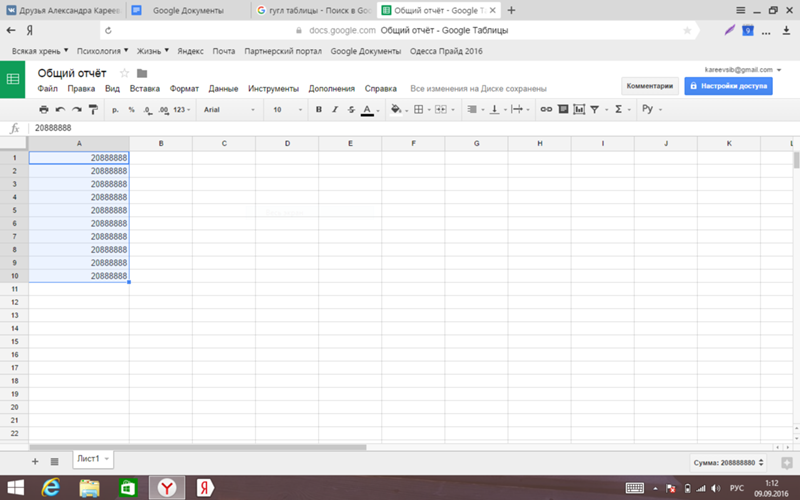Launch Internet Explorer from taskbar
The image size is (800, 500).
tap(51, 488)
